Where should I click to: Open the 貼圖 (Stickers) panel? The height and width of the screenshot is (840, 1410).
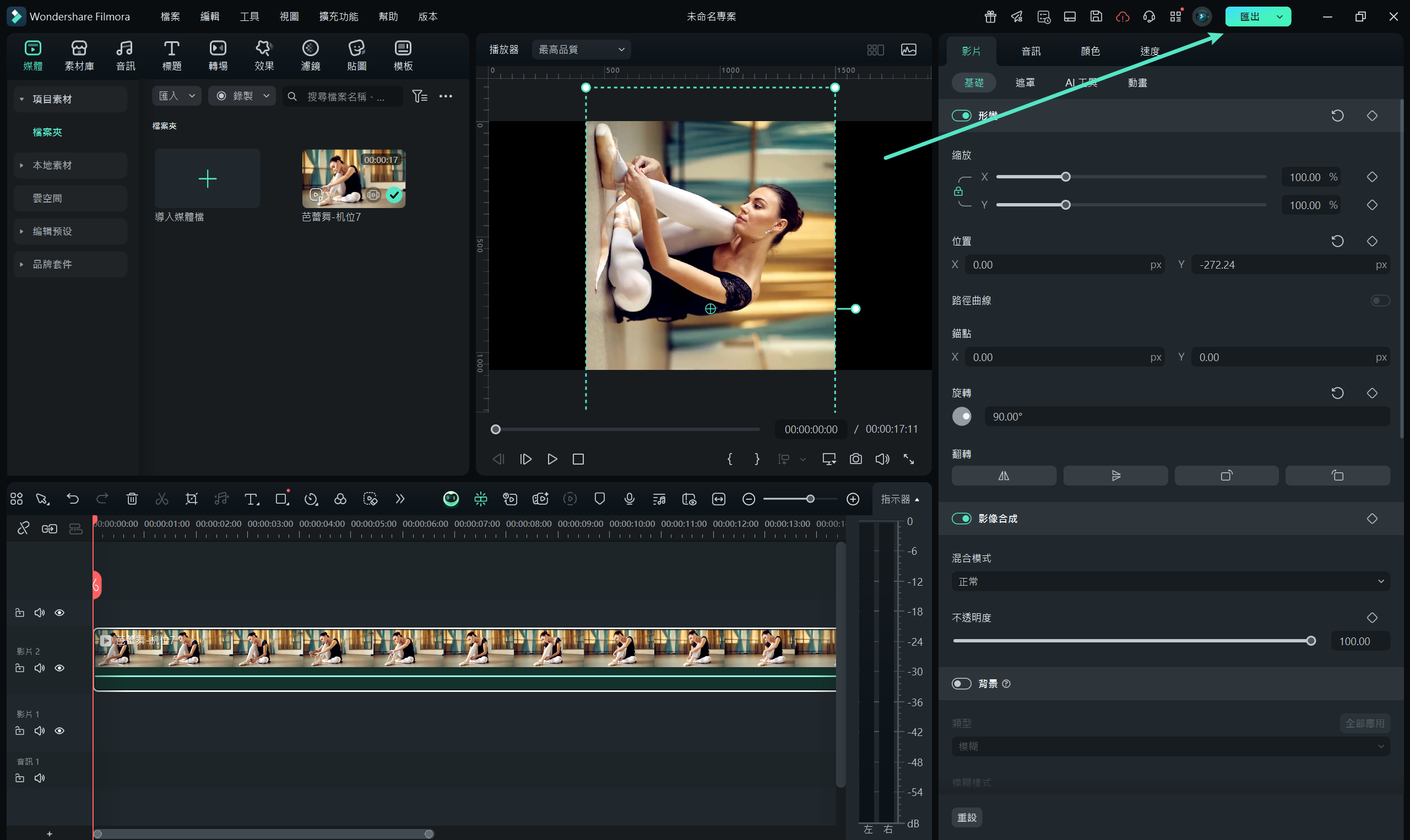tap(357, 54)
